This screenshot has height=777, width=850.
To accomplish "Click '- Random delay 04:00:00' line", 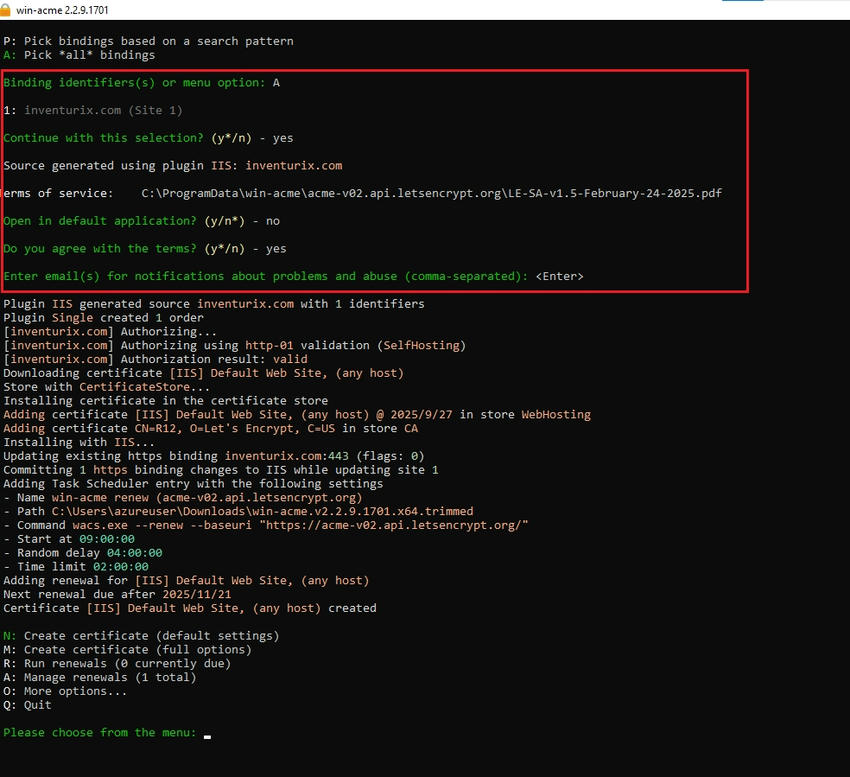I will [x=83, y=553].
